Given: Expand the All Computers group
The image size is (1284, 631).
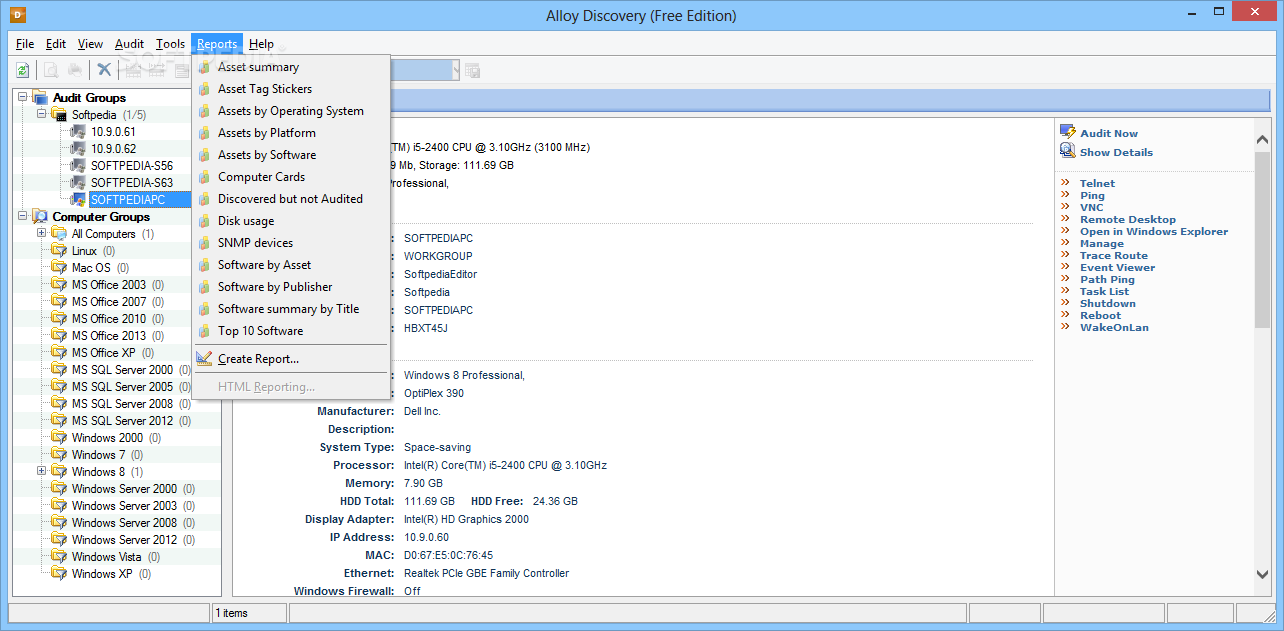Looking at the screenshot, I should pos(42,234).
